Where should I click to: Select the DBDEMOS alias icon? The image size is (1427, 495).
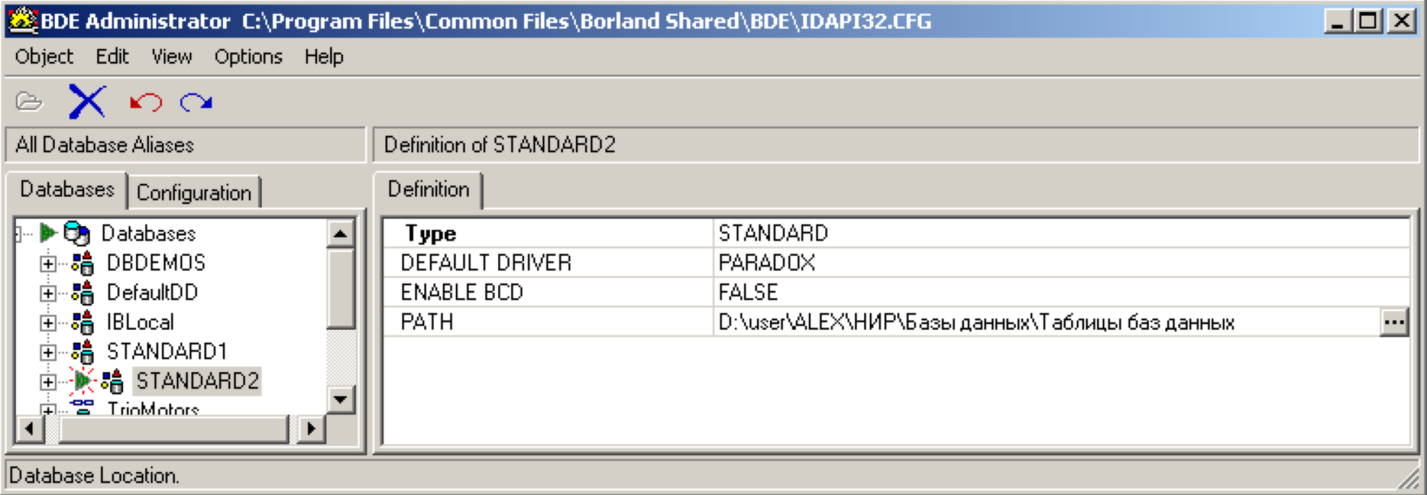(x=83, y=263)
